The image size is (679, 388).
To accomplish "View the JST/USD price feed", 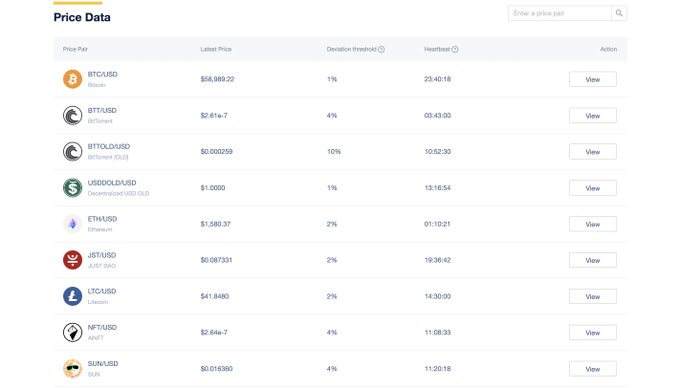I will tap(592, 261).
